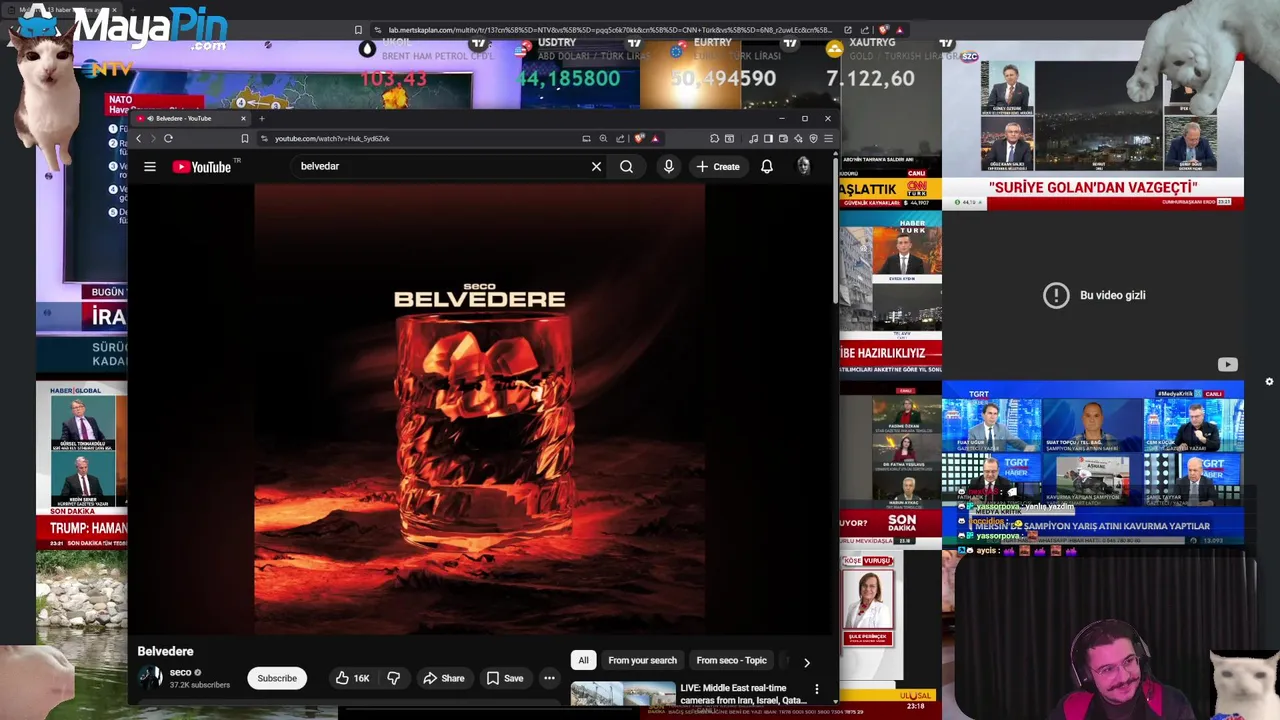Screen dimensions: 1280x720
Task: Run search with the magnifier button
Action: click(626, 167)
